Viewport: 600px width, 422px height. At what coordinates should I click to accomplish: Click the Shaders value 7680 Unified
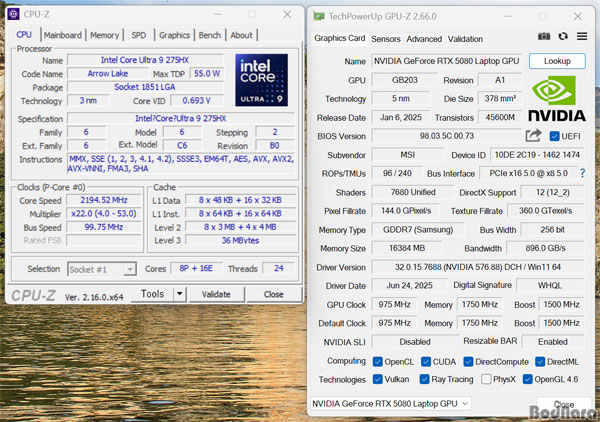point(412,192)
